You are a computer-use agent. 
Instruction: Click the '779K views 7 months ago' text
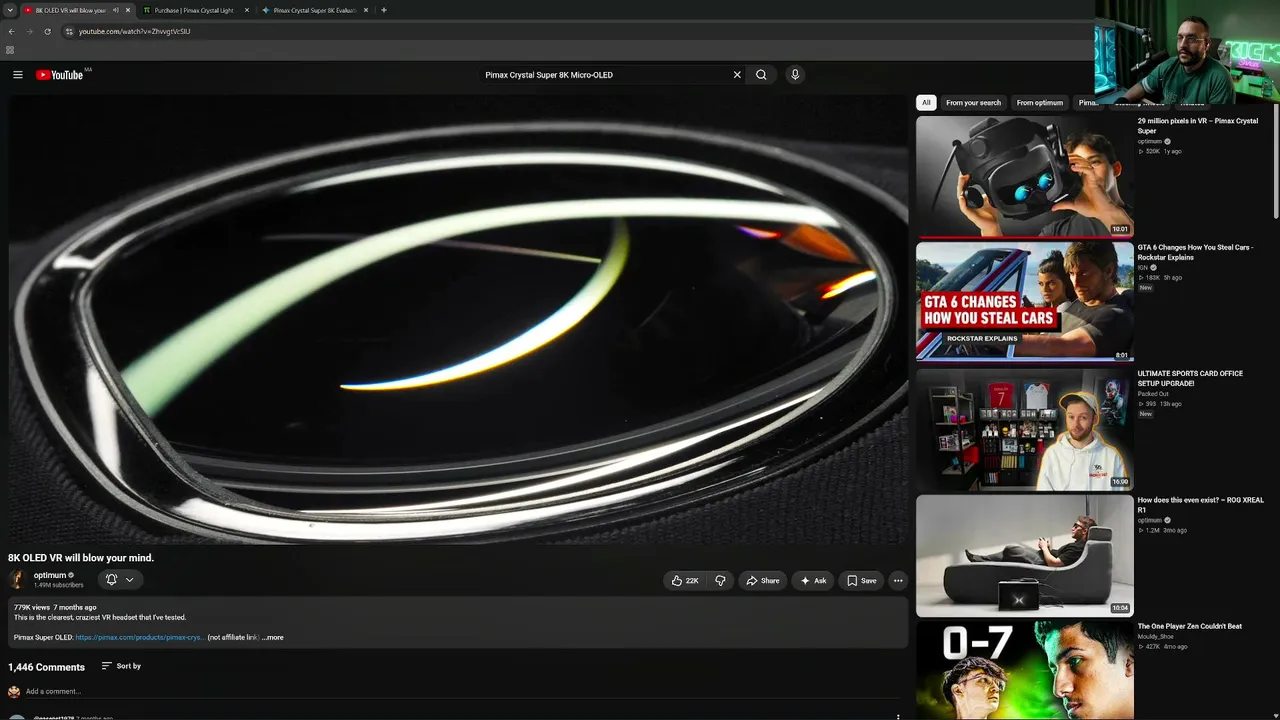[x=55, y=607]
